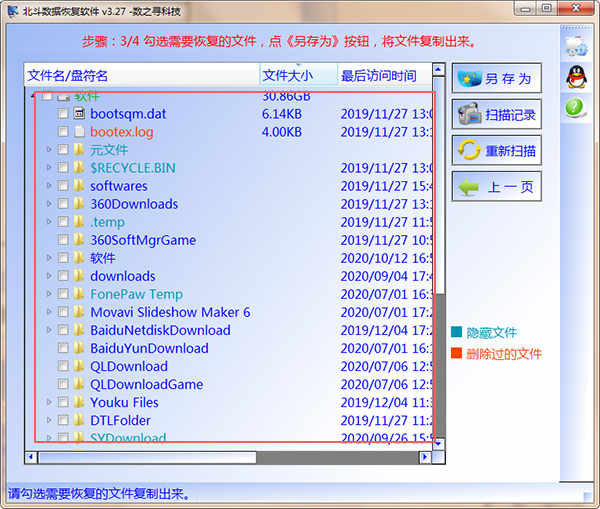
Task: Tick the 360Downloads folder checkbox
Action: tap(63, 204)
